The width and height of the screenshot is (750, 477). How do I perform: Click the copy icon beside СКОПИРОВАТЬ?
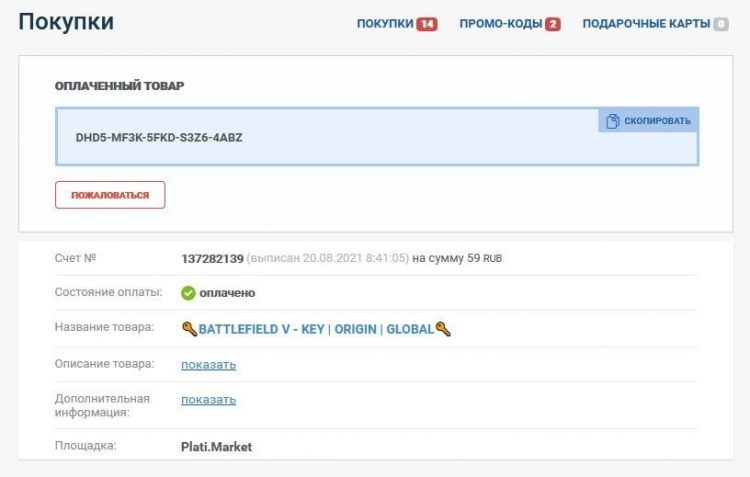[612, 121]
